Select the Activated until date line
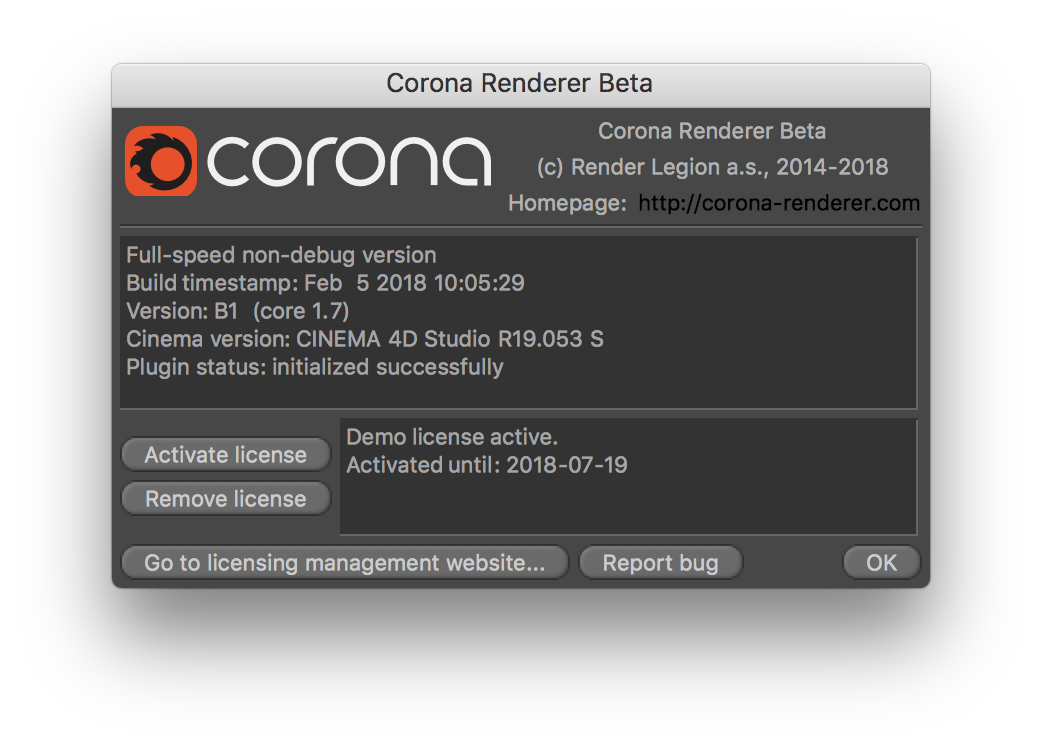This screenshot has width=1042, height=748. (x=486, y=465)
